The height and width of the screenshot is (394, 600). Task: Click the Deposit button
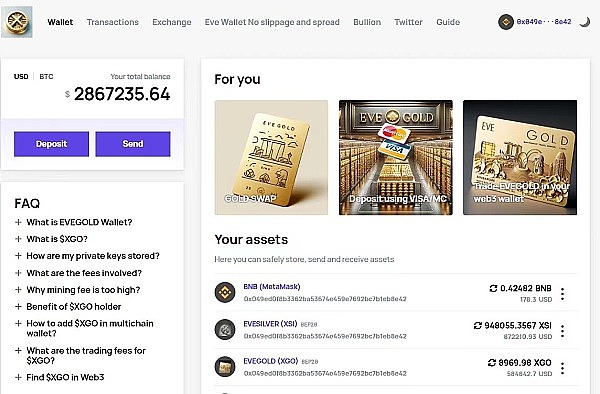(51, 144)
